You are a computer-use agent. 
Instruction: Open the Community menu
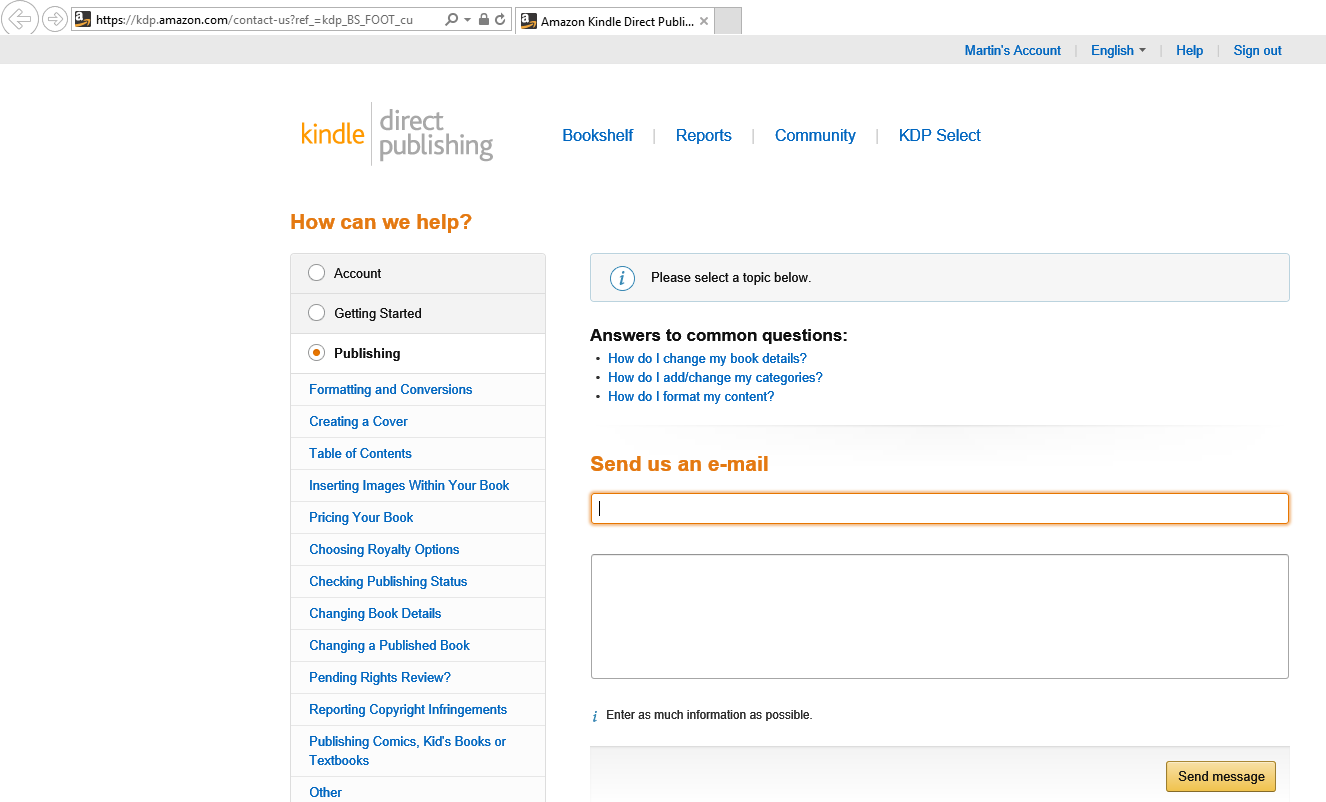(x=815, y=135)
